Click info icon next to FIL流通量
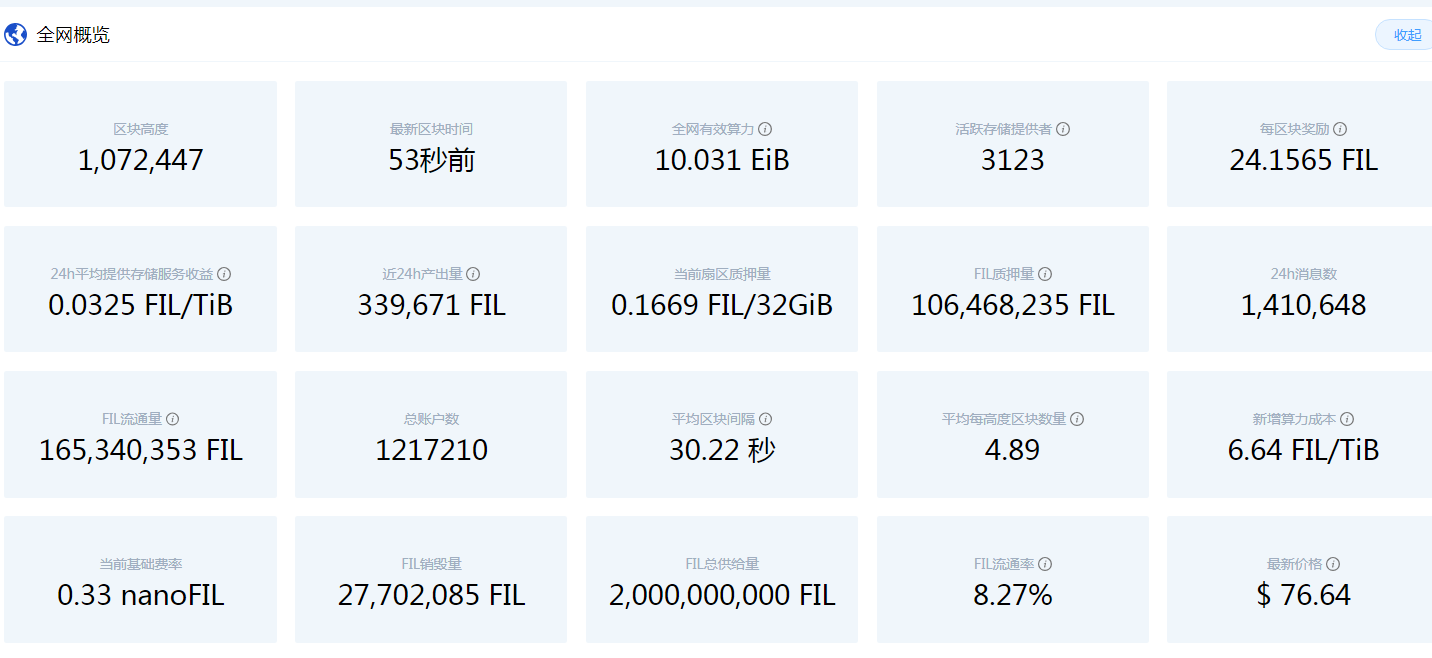The width and height of the screenshot is (1432, 658). pos(172,419)
